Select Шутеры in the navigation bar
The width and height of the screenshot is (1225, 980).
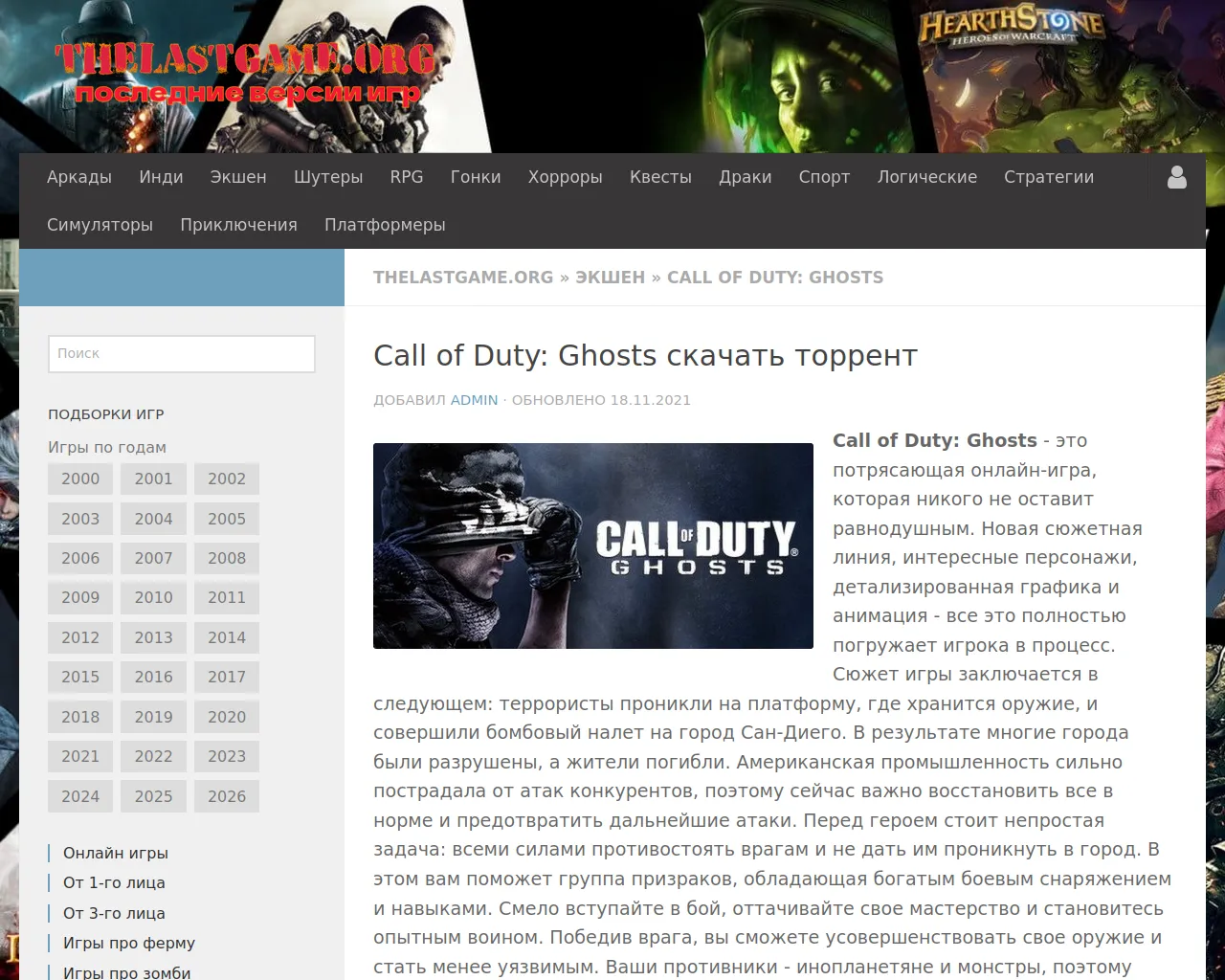328,177
